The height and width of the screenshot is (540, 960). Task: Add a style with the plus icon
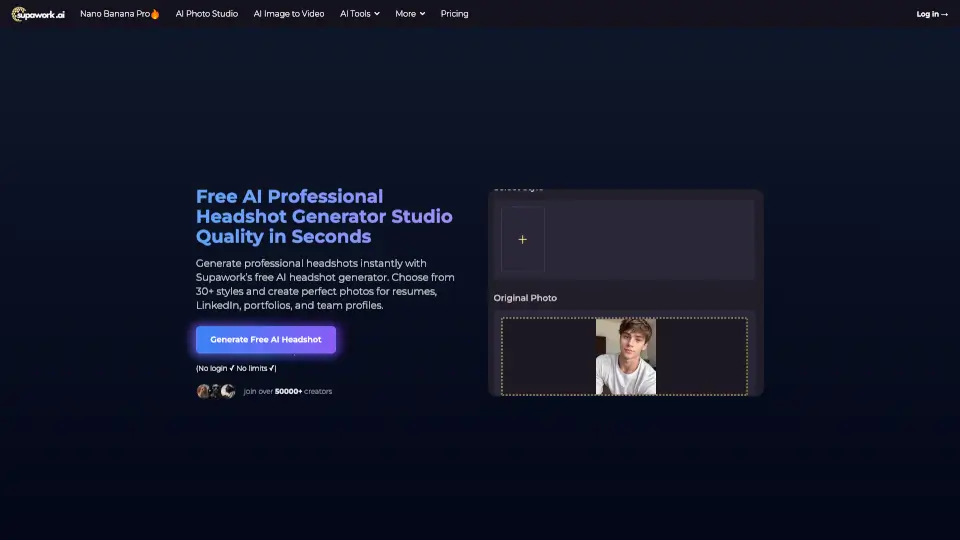point(522,239)
